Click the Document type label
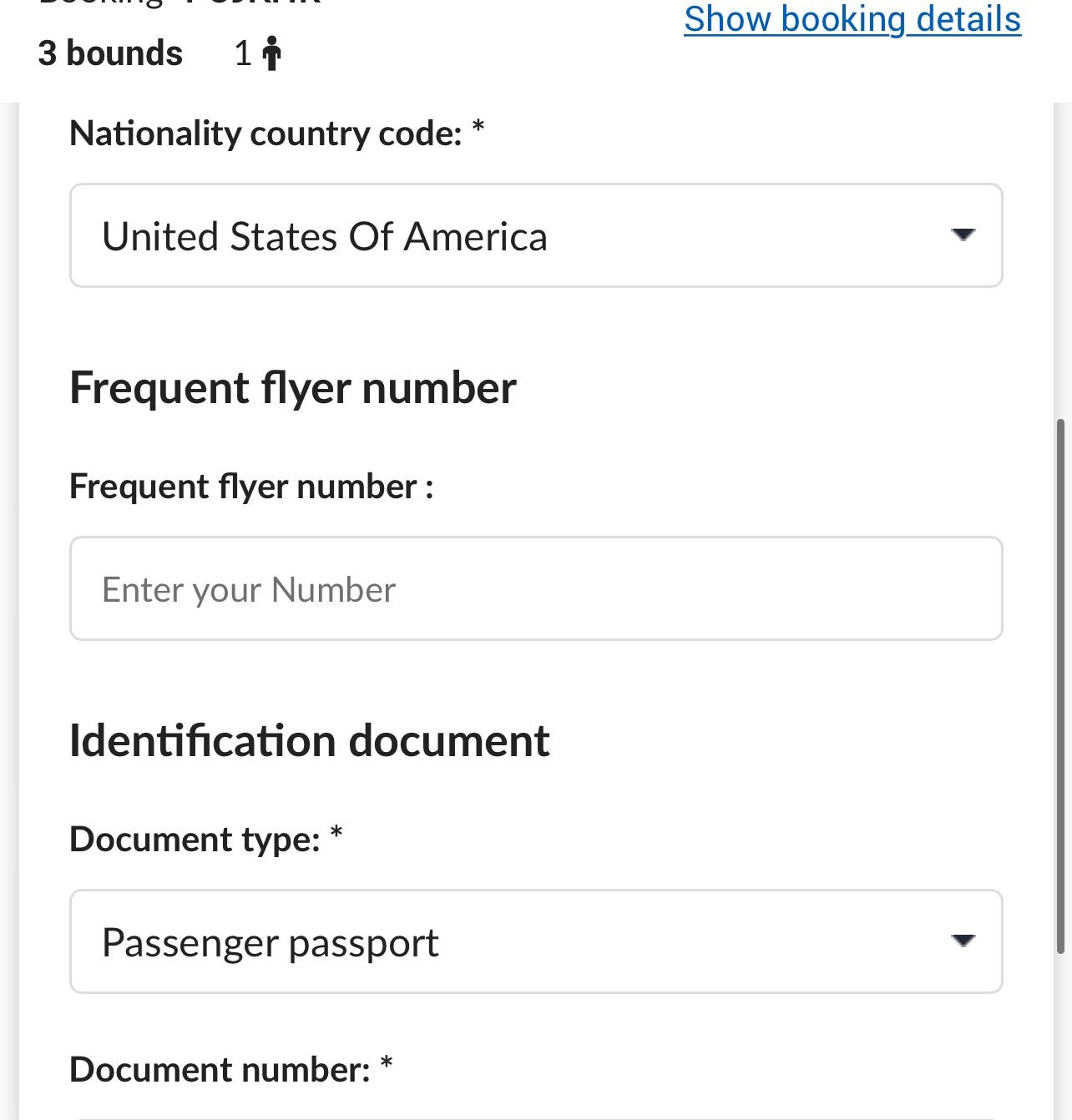1072x1120 pixels. [x=195, y=840]
